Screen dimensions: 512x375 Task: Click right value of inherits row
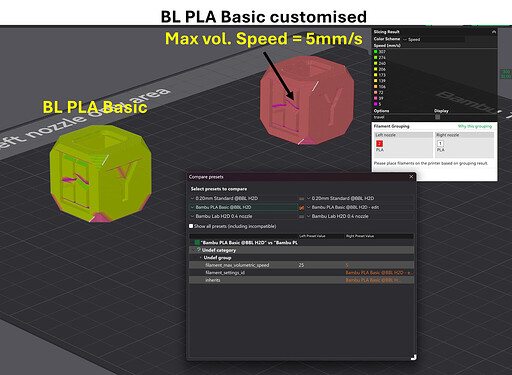pyautogui.click(x=372, y=280)
